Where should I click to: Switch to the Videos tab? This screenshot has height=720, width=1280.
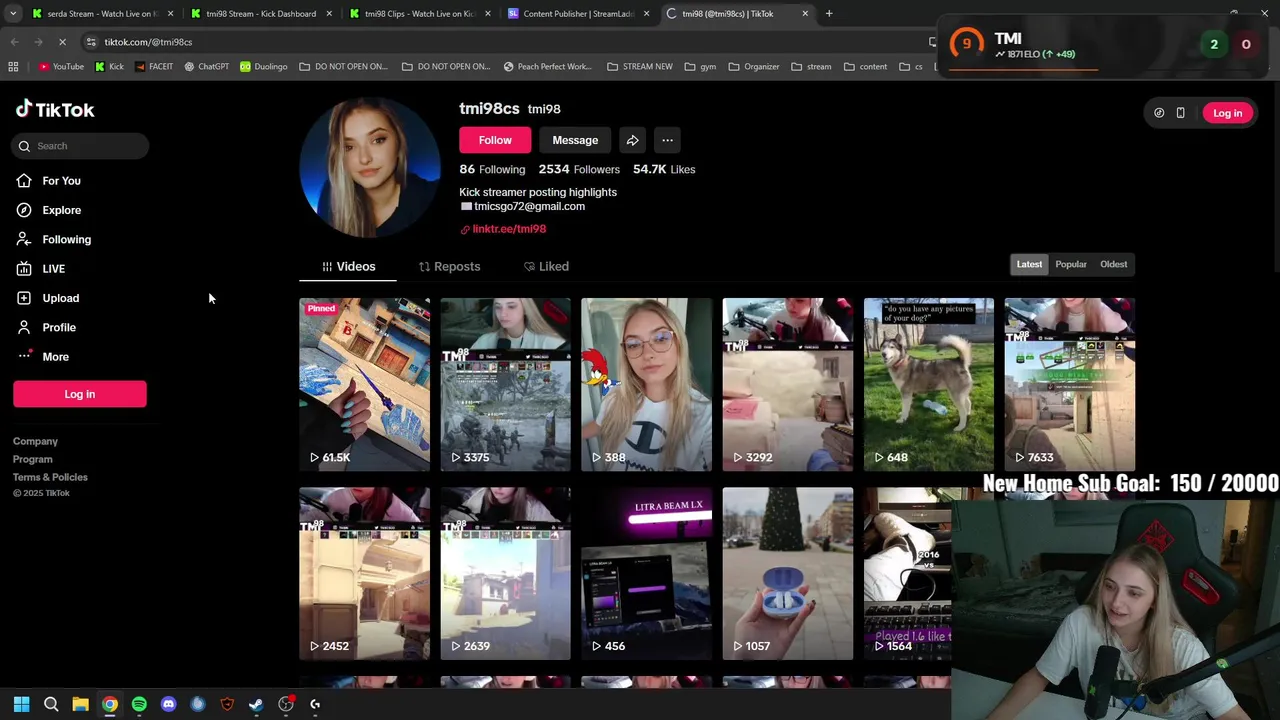coord(348,267)
